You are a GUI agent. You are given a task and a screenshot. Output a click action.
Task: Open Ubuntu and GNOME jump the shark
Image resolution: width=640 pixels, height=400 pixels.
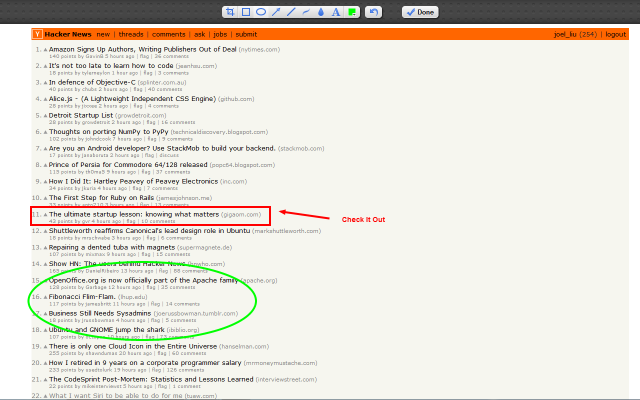pos(107,330)
